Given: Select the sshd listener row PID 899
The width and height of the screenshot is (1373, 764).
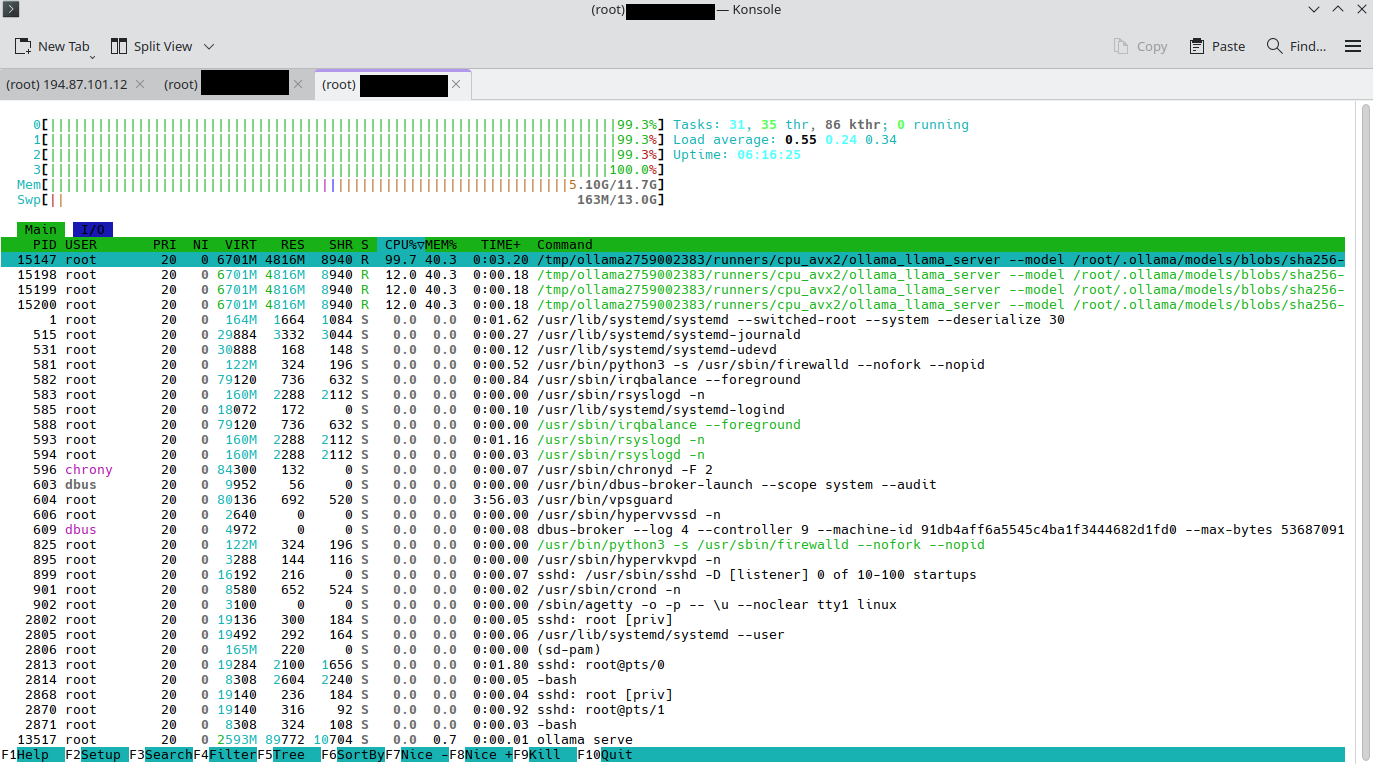Looking at the screenshot, I should coord(673,575).
